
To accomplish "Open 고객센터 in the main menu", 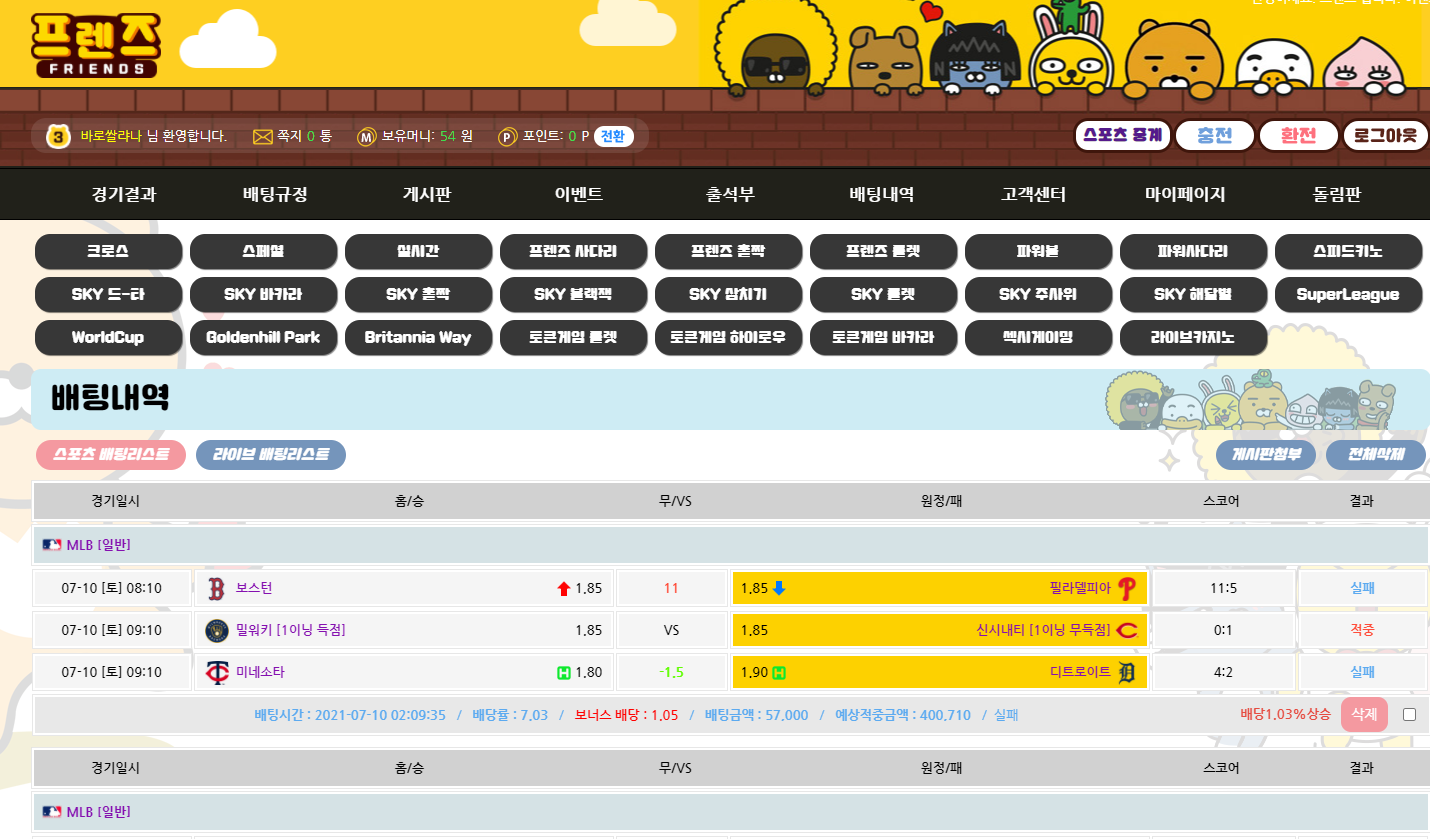I will click(1033, 195).
